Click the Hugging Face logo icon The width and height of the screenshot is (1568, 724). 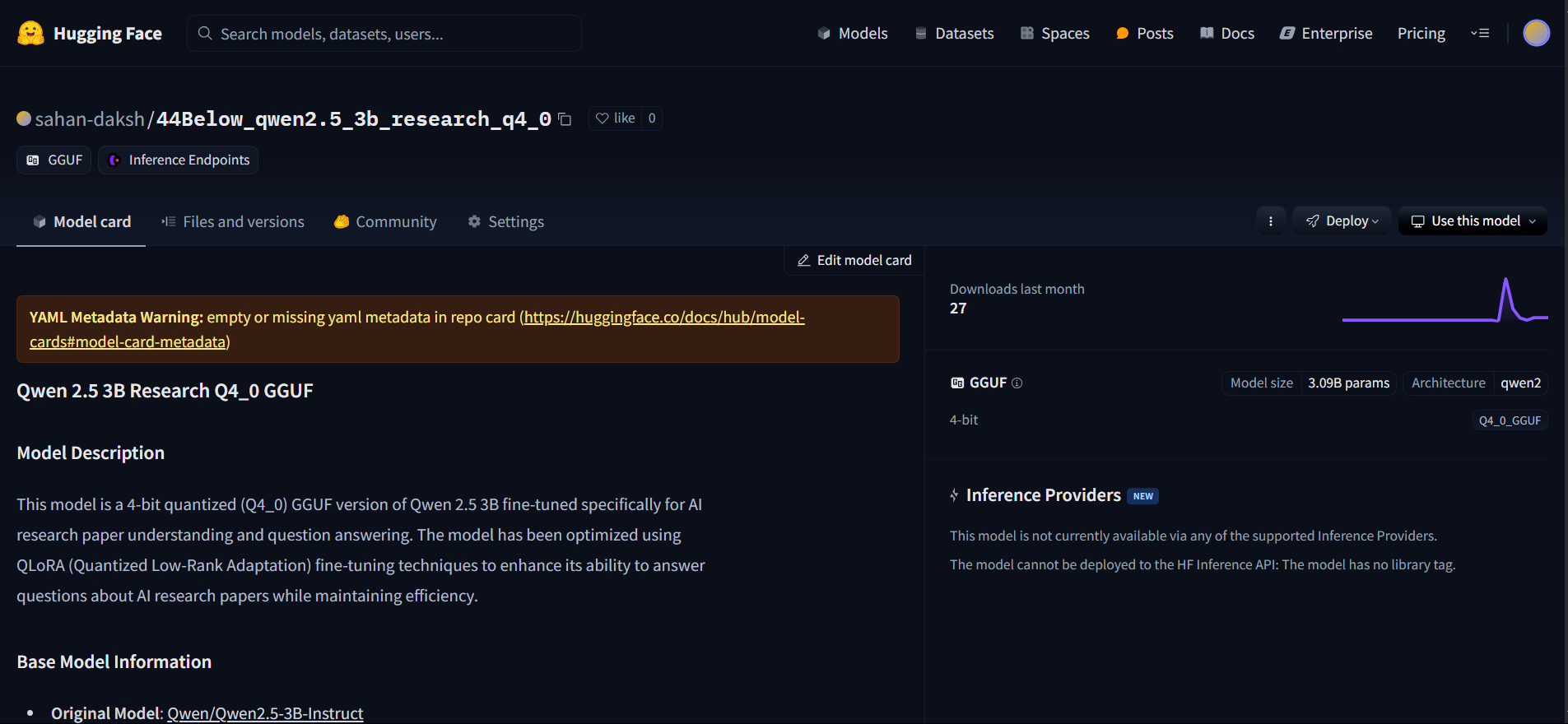click(30, 33)
